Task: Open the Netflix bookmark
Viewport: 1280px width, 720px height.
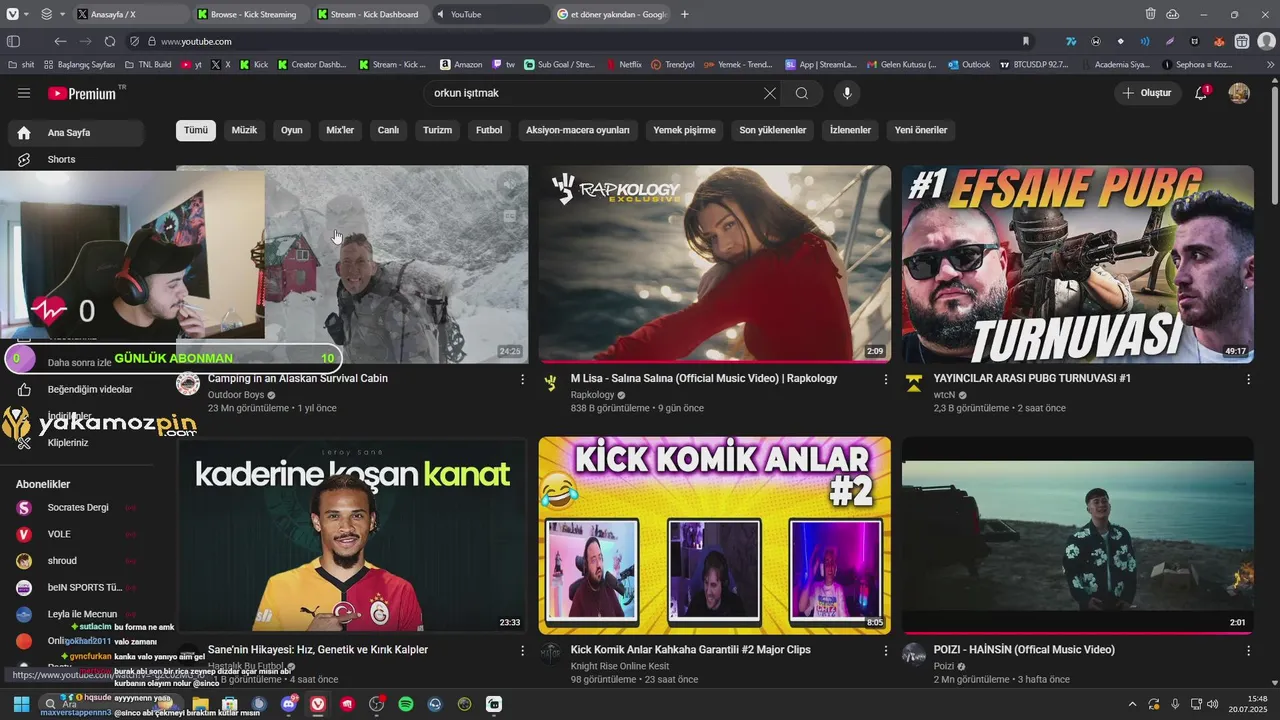Action: coord(623,64)
